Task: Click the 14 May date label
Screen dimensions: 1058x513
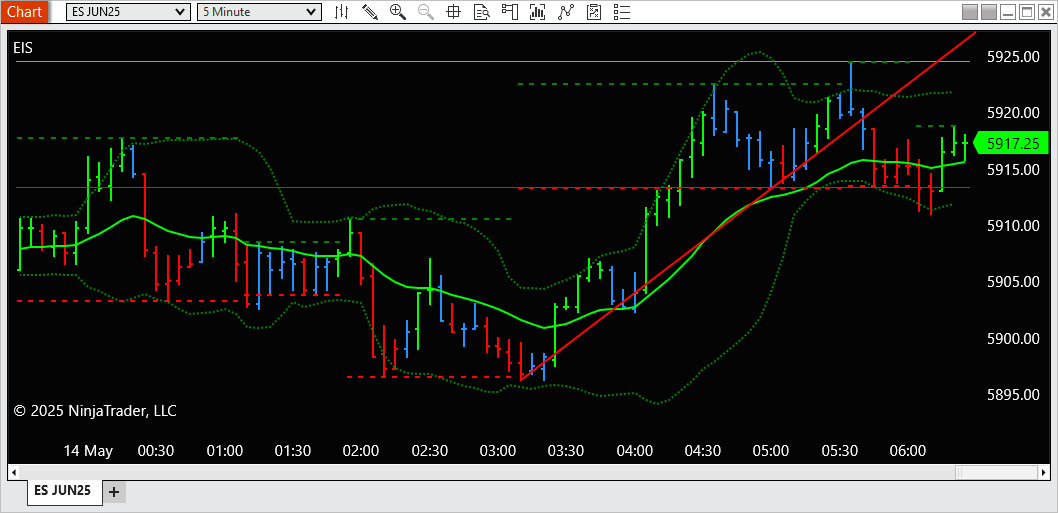Action: pos(88,450)
